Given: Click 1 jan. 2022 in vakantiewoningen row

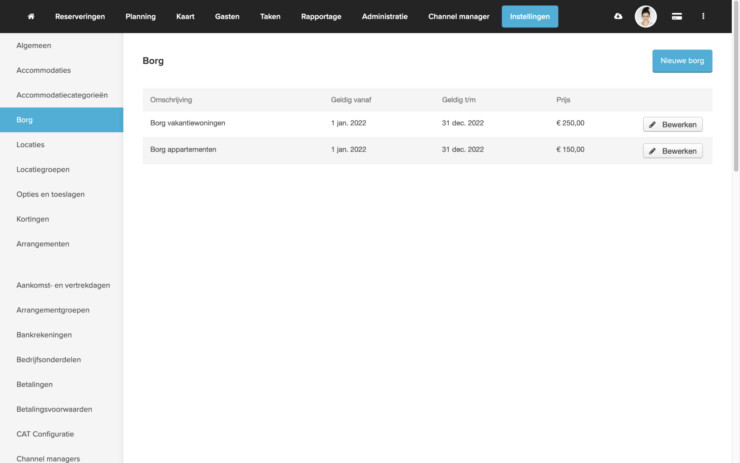Looking at the screenshot, I should point(348,123).
